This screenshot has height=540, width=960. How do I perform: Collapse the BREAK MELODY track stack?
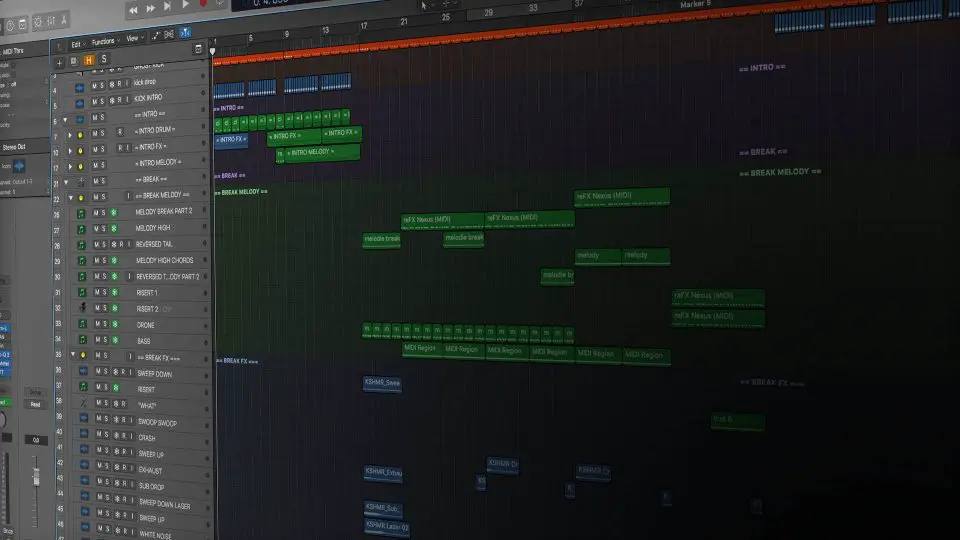70,198
